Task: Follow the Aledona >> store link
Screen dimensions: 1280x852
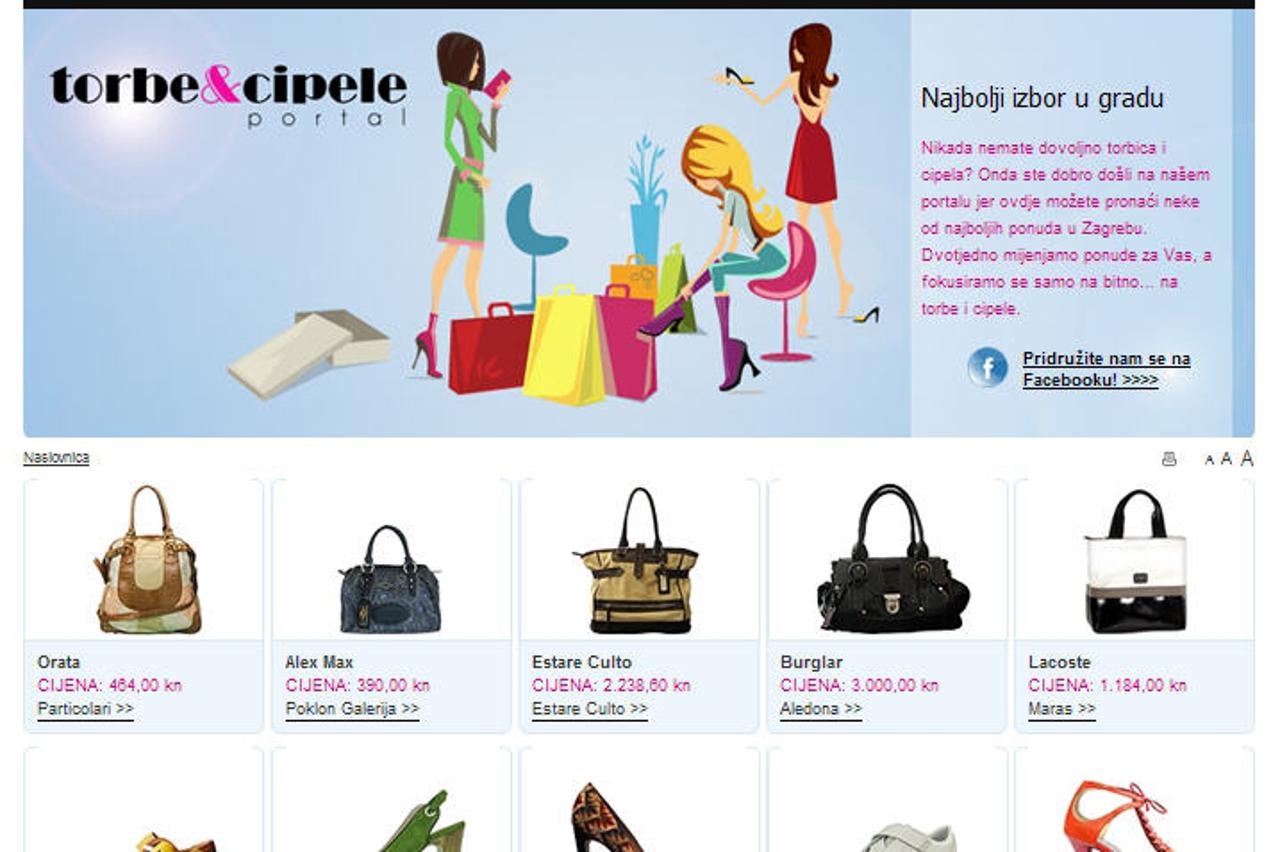Action: (821, 709)
